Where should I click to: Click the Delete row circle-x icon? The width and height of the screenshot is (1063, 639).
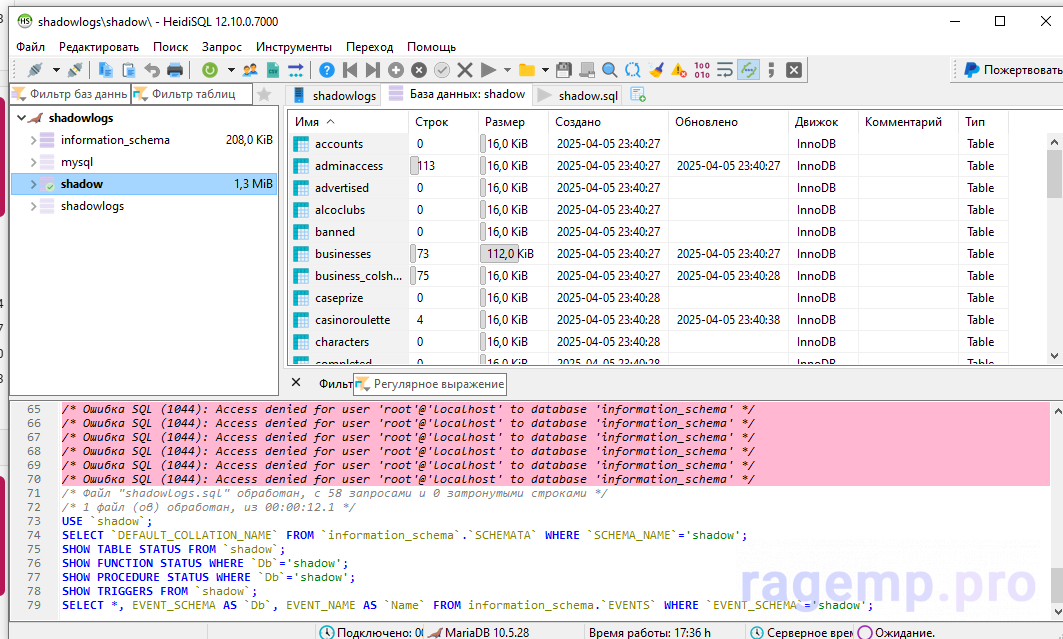(419, 70)
